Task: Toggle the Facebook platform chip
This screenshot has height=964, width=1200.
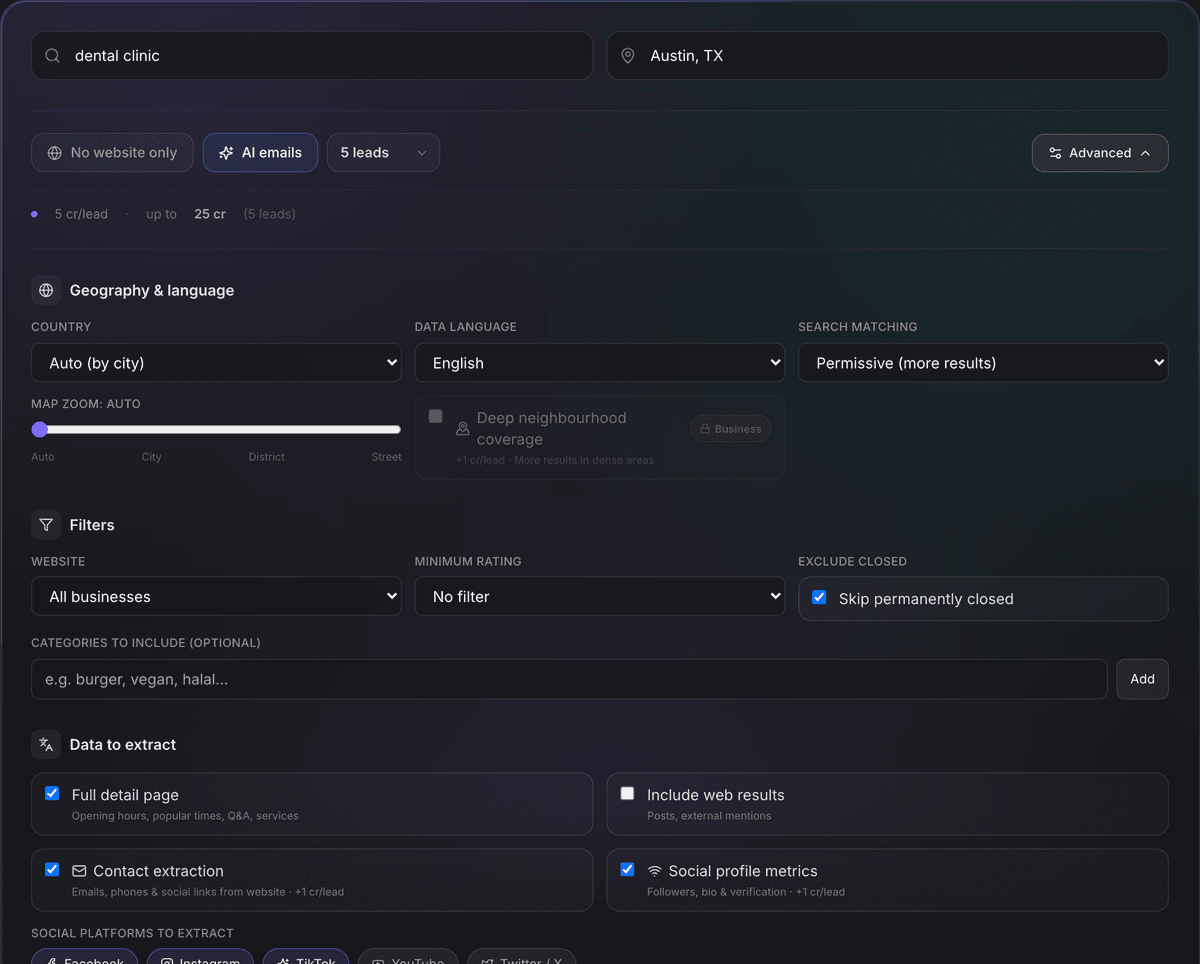Action: [x=85, y=957]
